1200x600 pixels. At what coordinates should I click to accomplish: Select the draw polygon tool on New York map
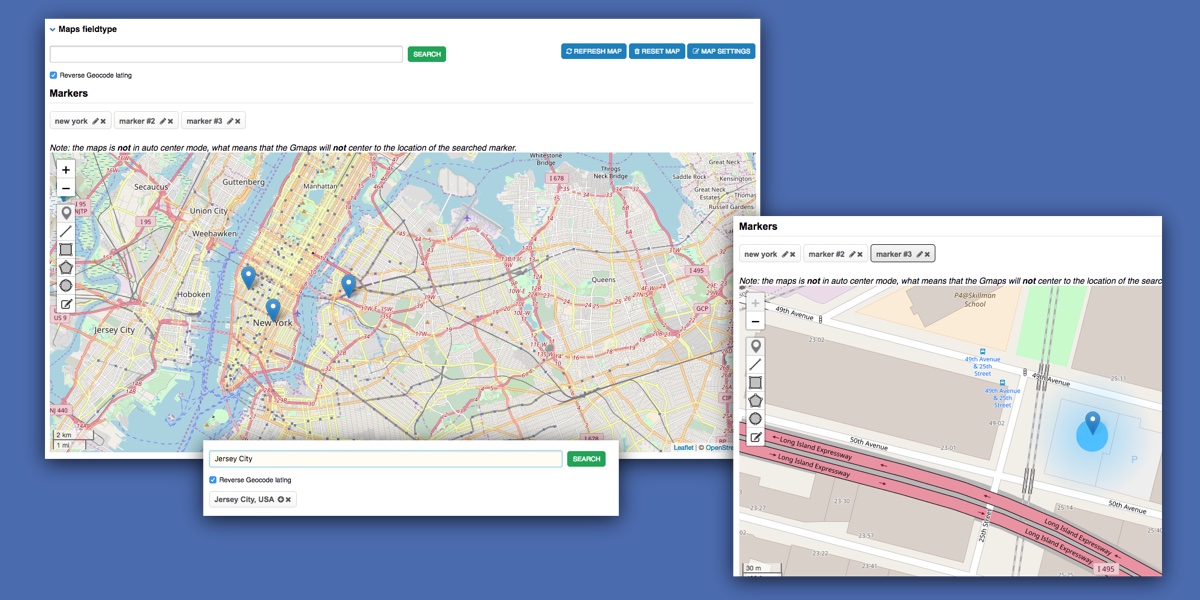66,267
